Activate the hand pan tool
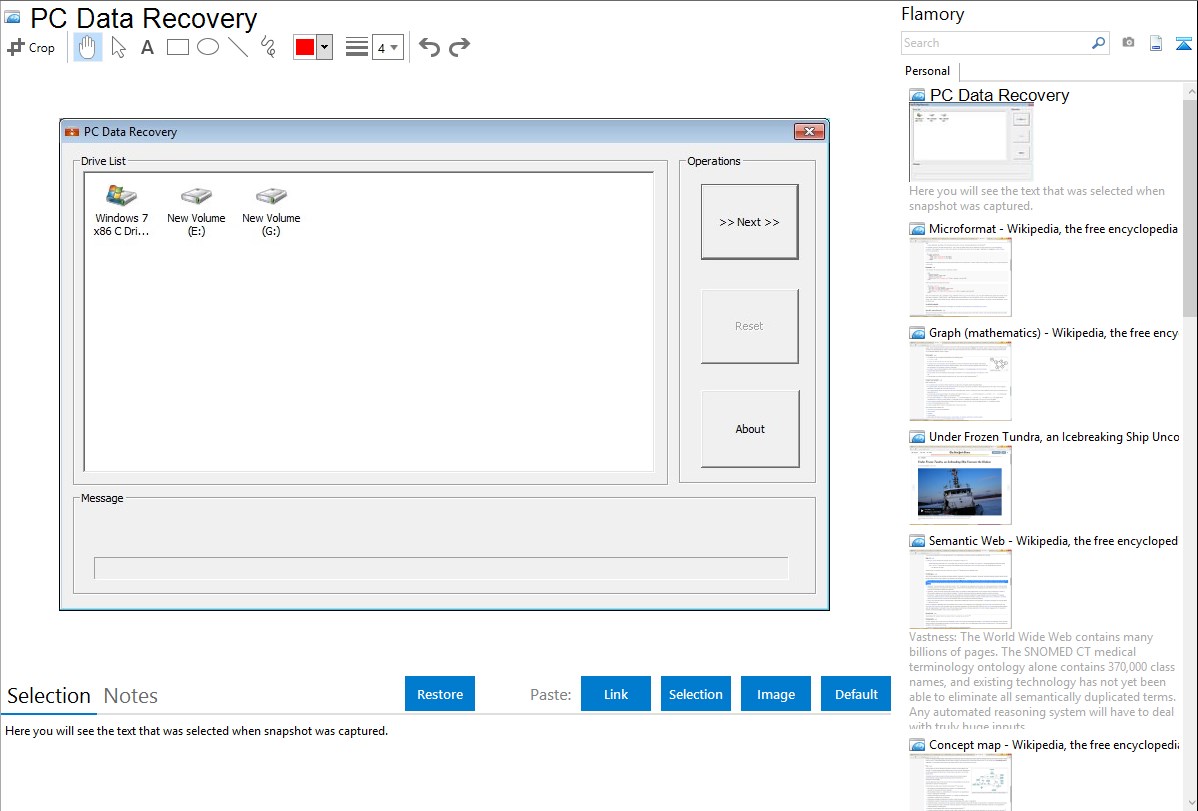This screenshot has height=811, width=1198. [88, 47]
